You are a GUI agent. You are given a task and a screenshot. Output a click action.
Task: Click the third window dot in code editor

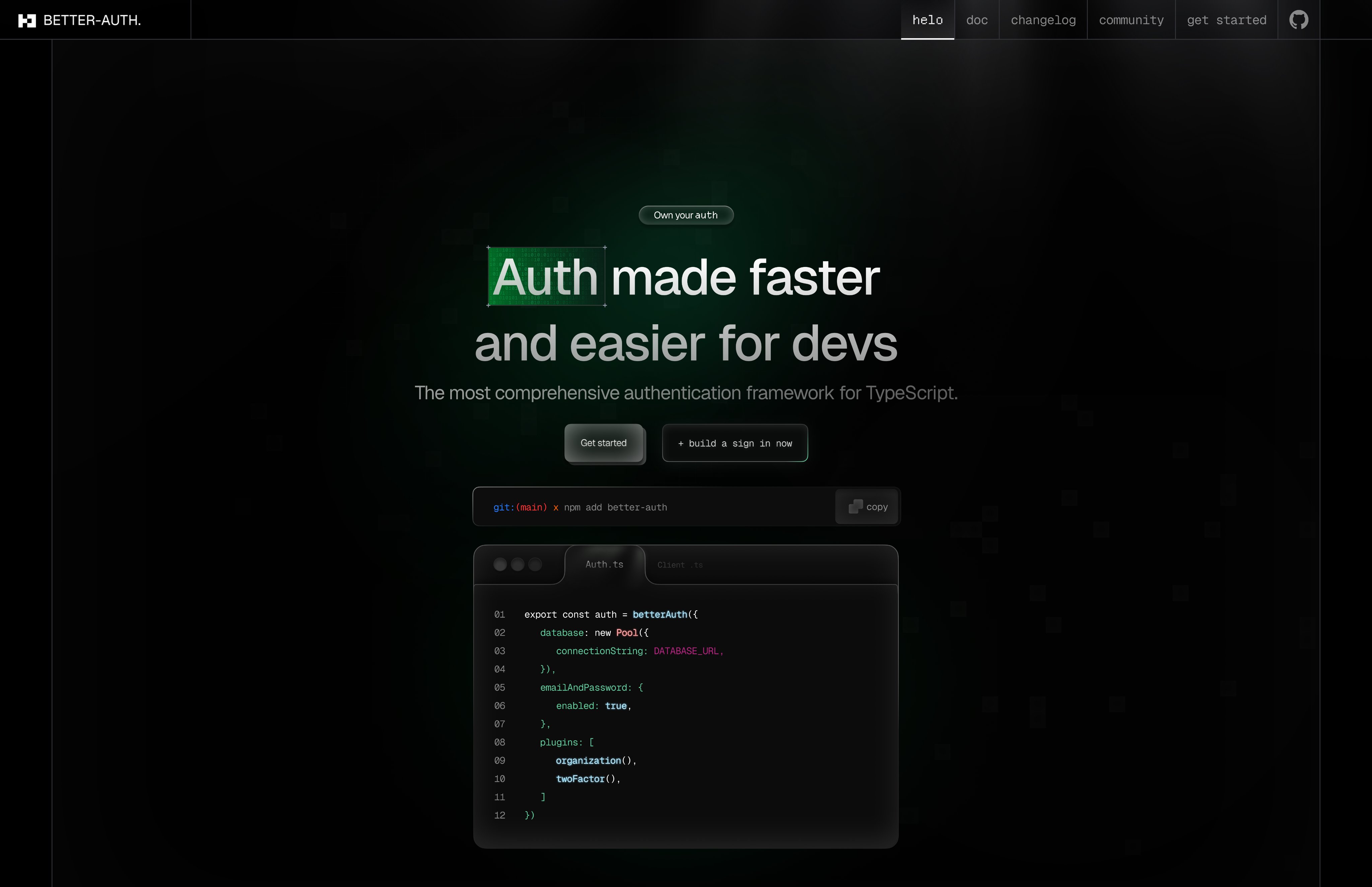pos(535,564)
